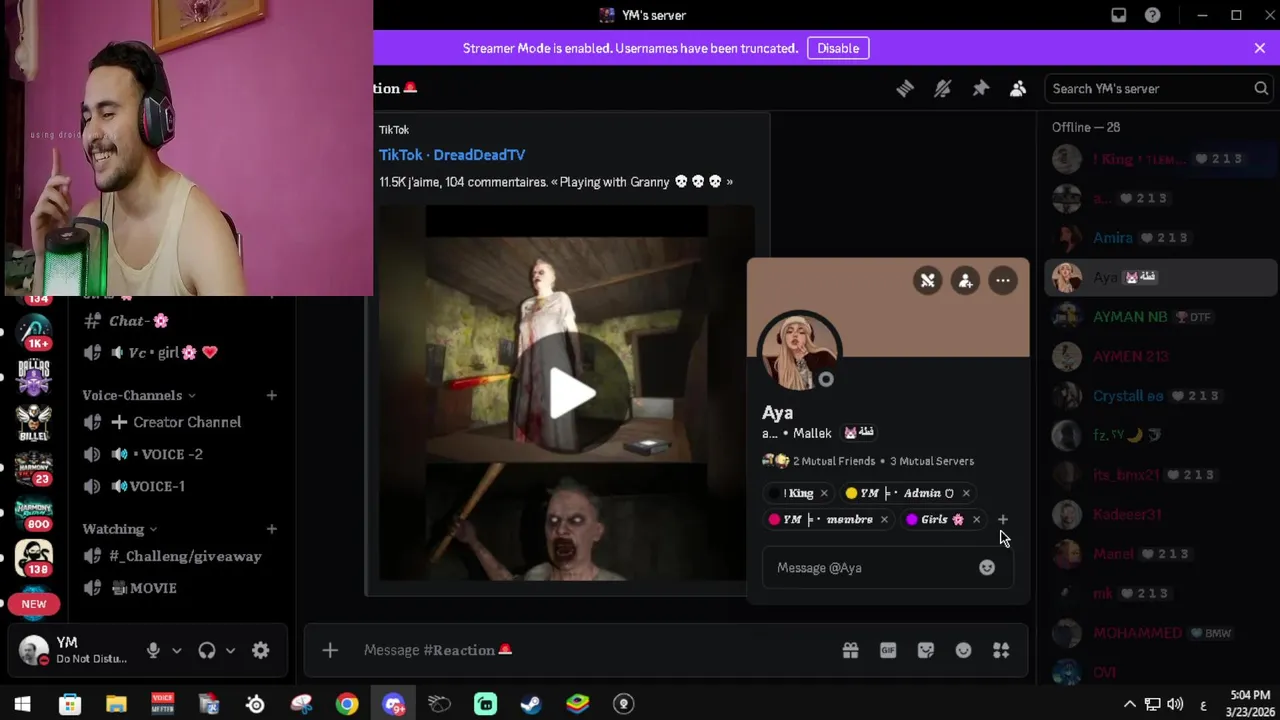The width and height of the screenshot is (1280, 720).
Task: Select Amira in member list
Action: click(x=1160, y=237)
